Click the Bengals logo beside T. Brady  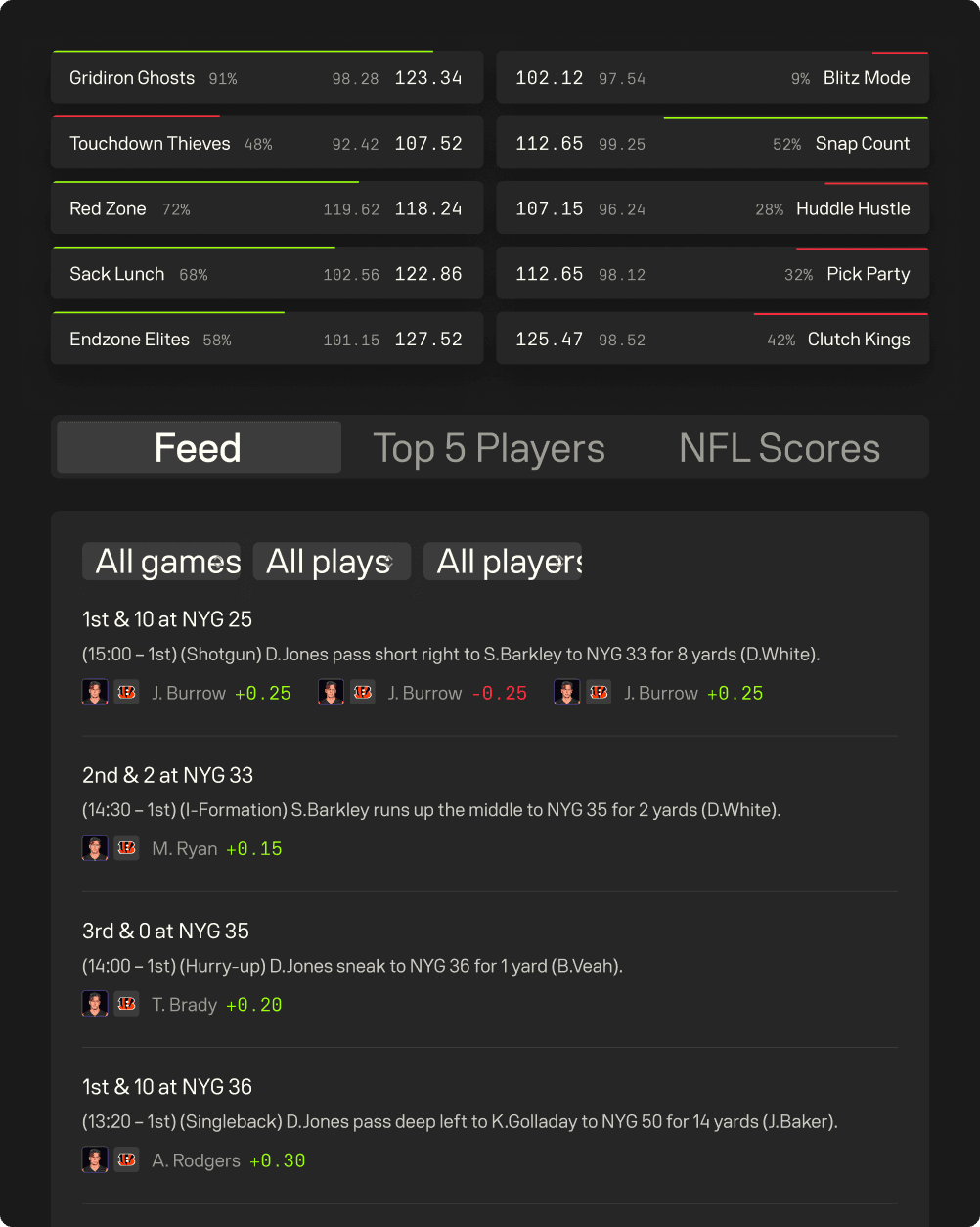pos(126,1004)
